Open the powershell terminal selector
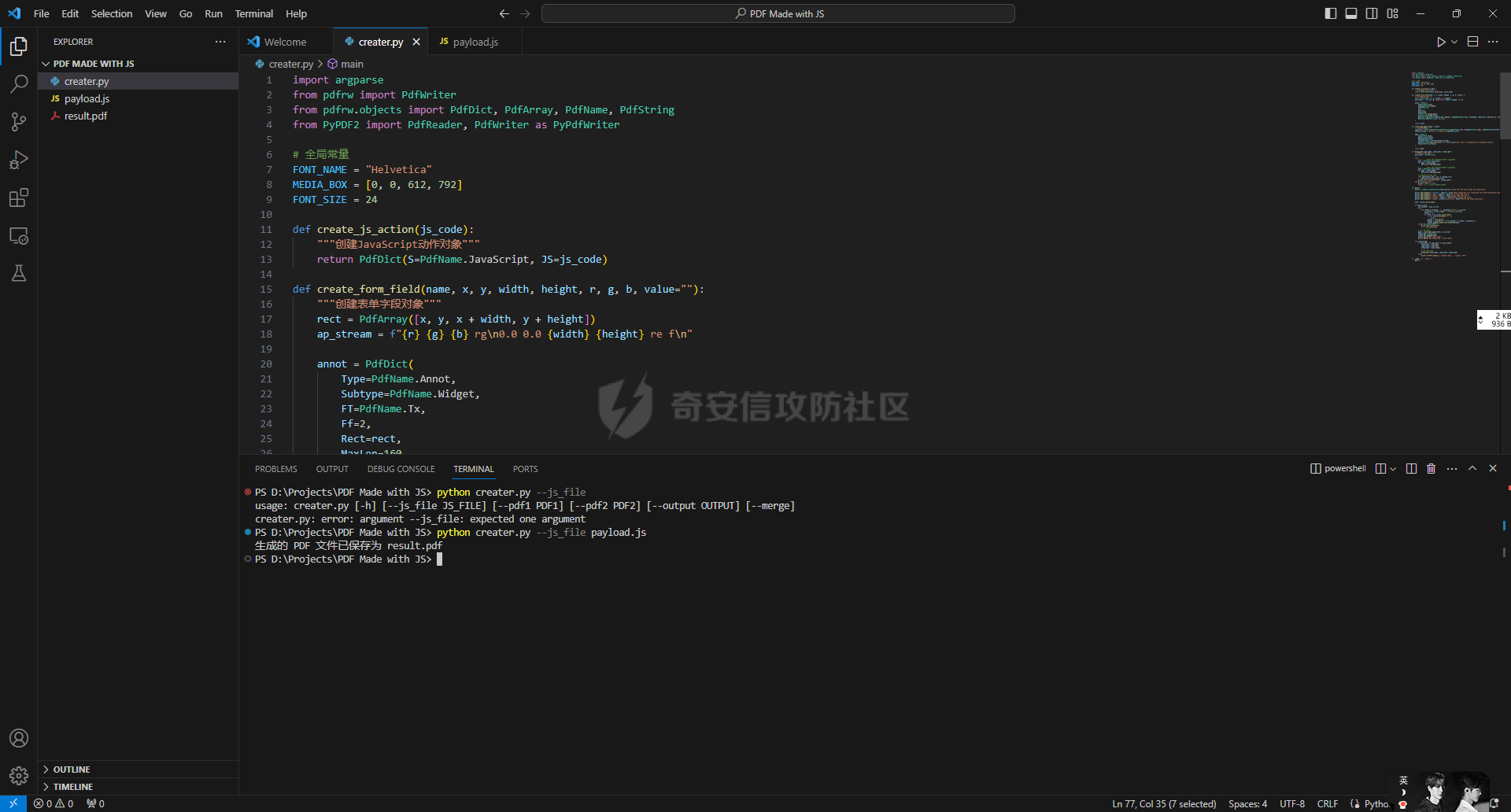 click(x=1338, y=468)
